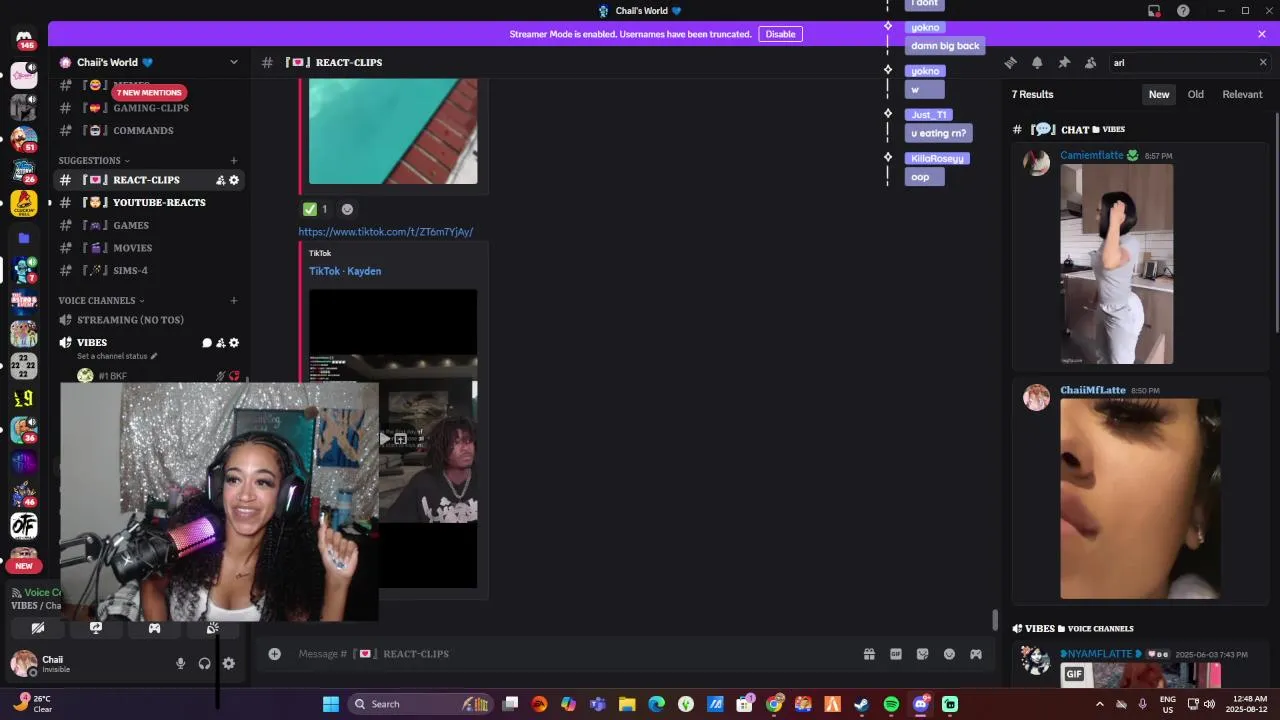Sort search results by Relevant
Screen dimensions: 1280x720
1242,94
